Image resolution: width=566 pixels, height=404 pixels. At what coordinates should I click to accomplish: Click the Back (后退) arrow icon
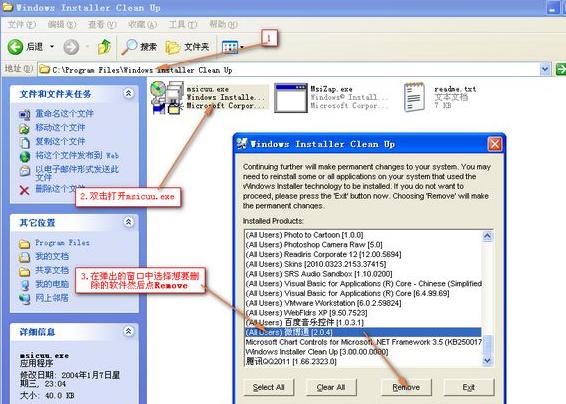tap(16, 47)
